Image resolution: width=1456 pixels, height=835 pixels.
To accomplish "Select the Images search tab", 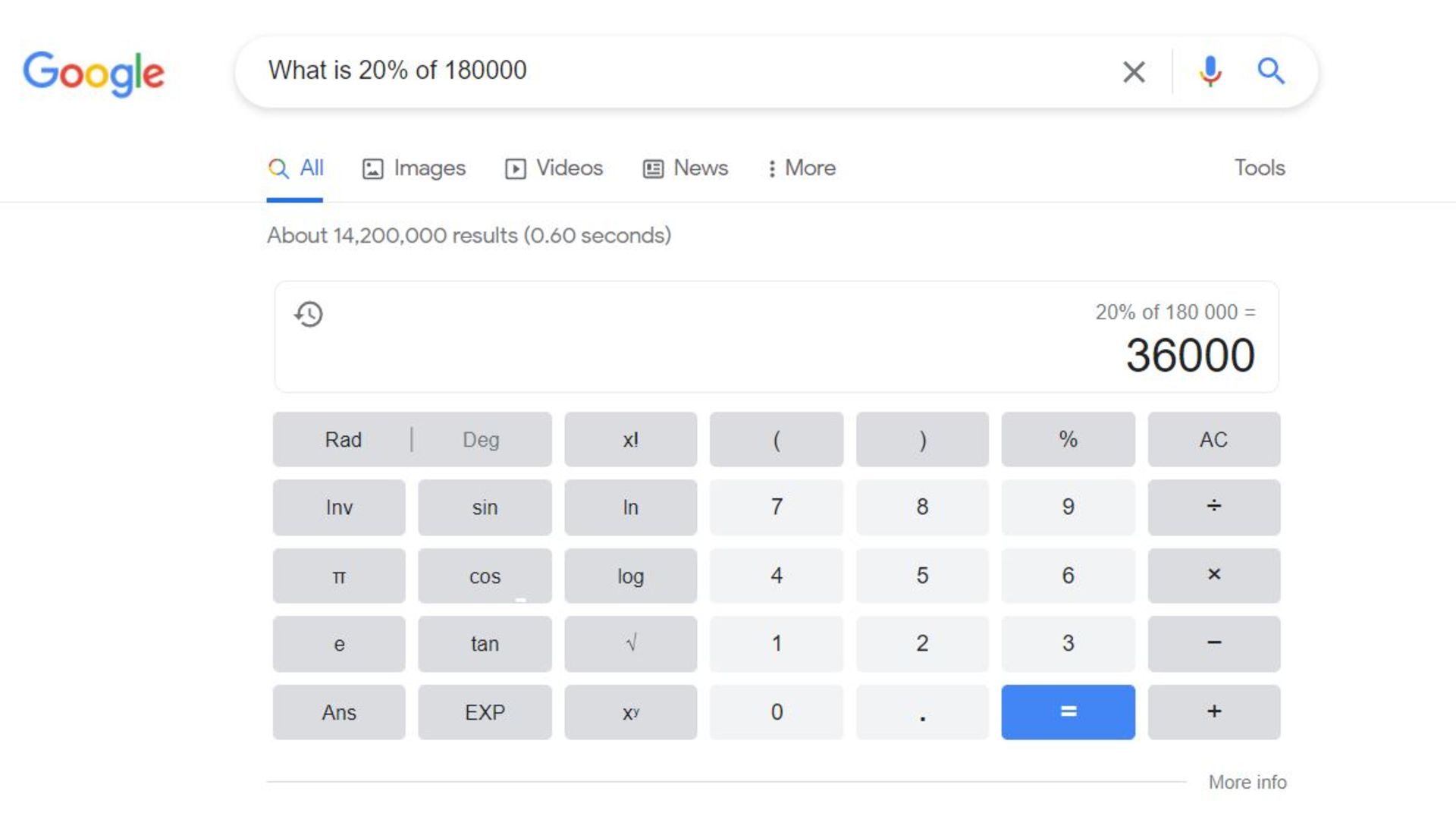I will pos(414,168).
